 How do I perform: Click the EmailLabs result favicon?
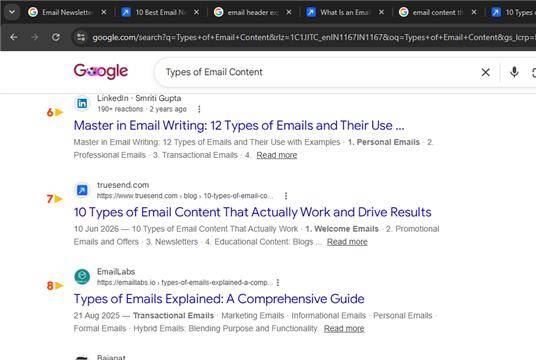tap(82, 276)
